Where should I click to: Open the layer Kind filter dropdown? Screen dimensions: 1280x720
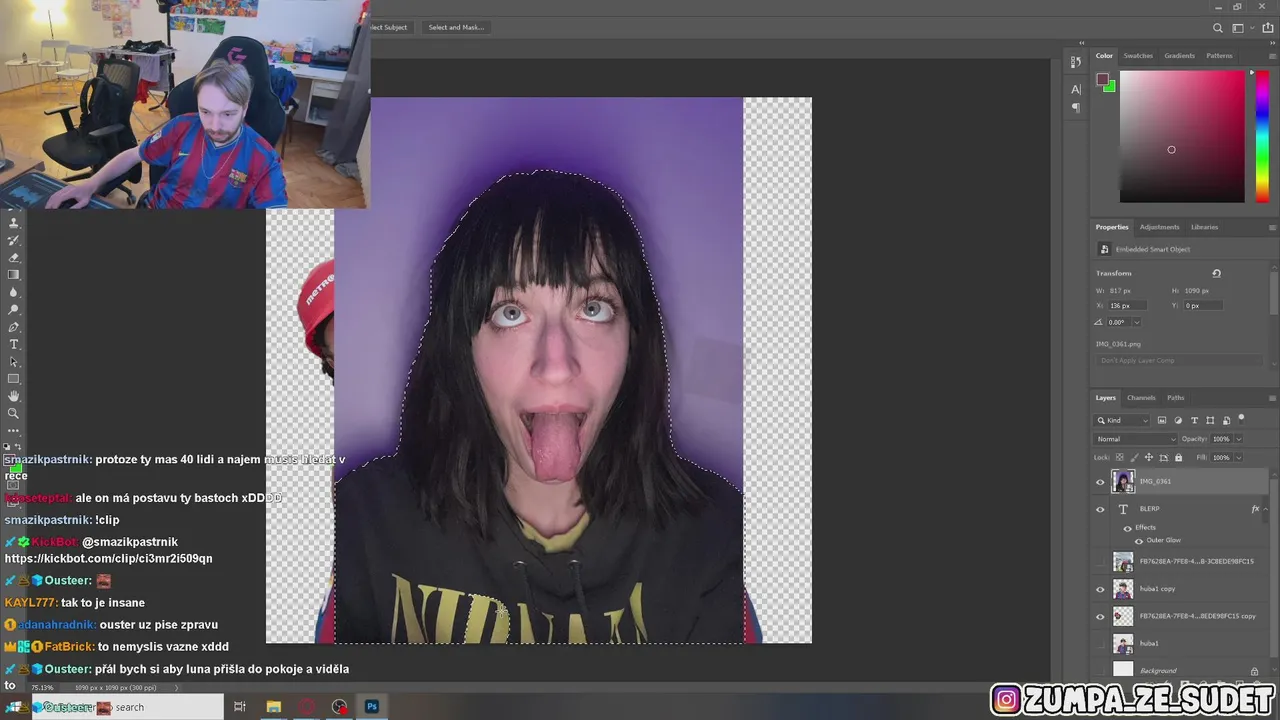pos(1122,420)
